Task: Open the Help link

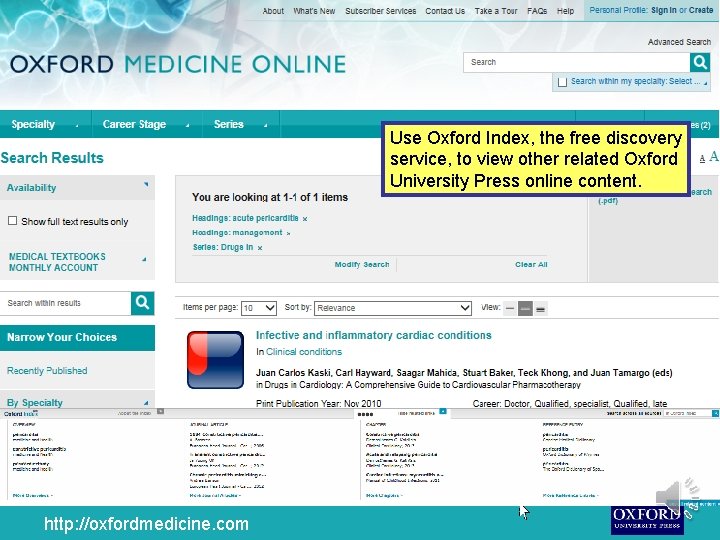Action: tap(565, 11)
